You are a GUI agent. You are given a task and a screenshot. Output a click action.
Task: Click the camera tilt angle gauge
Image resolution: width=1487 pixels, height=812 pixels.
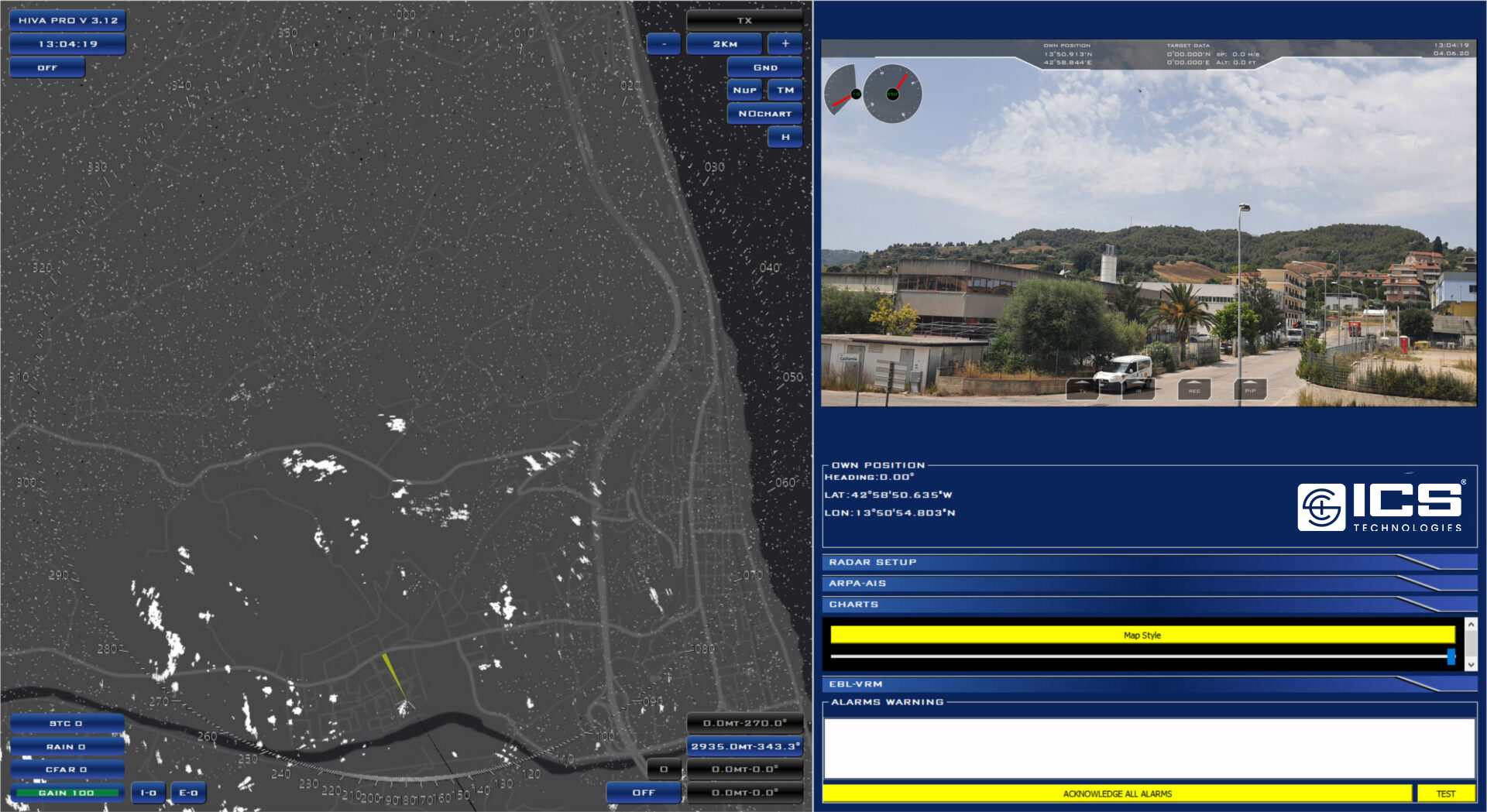coord(842,90)
